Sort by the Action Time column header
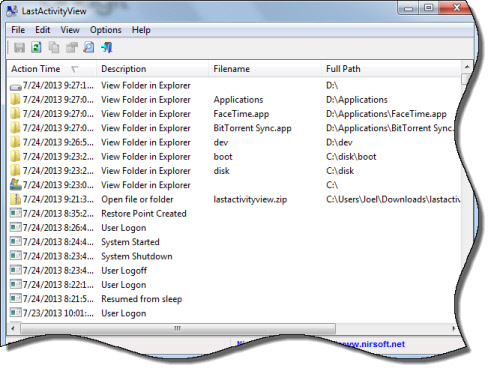 pyautogui.click(x=52, y=69)
